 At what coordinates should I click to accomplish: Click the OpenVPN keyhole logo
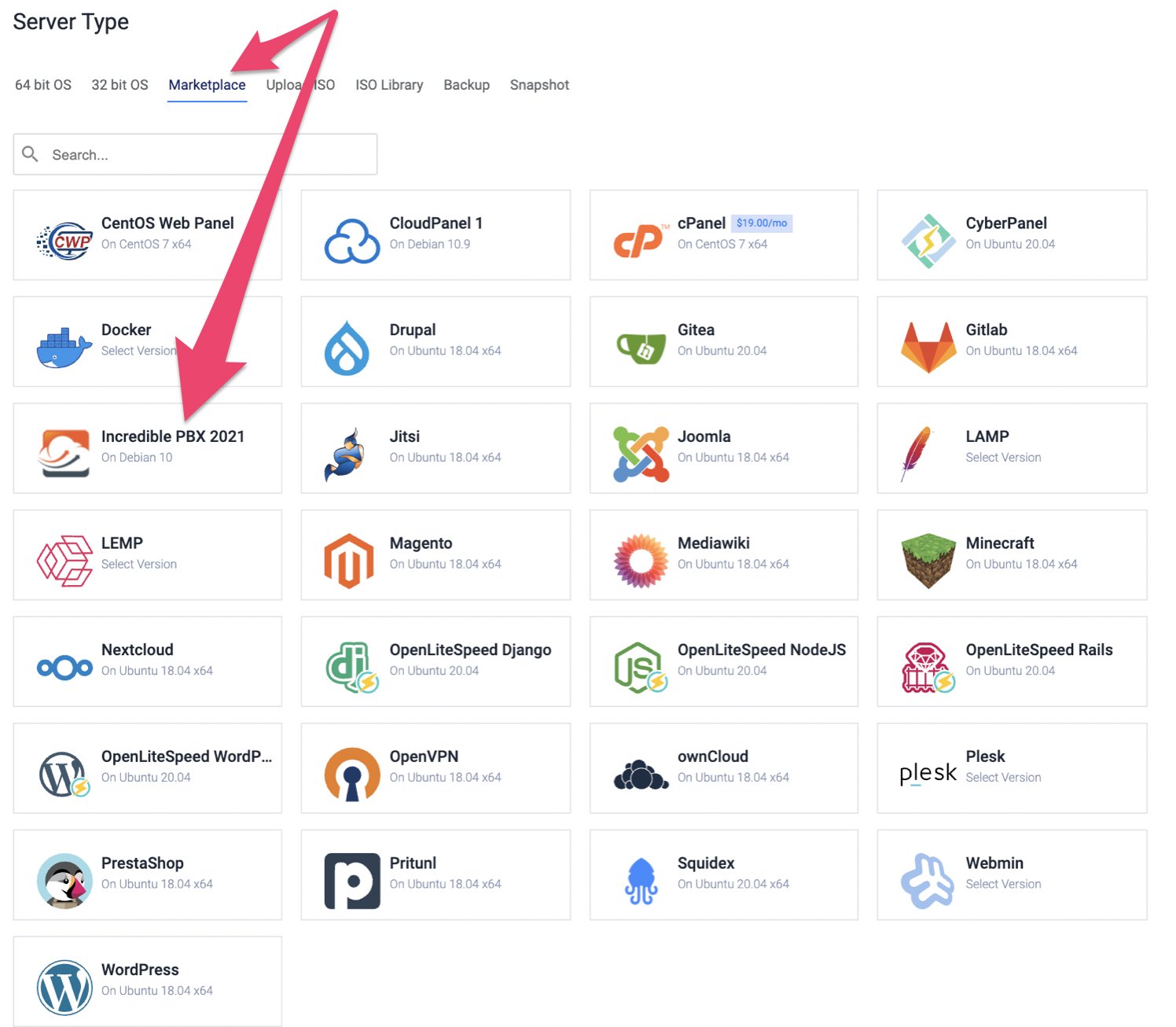pyautogui.click(x=352, y=775)
